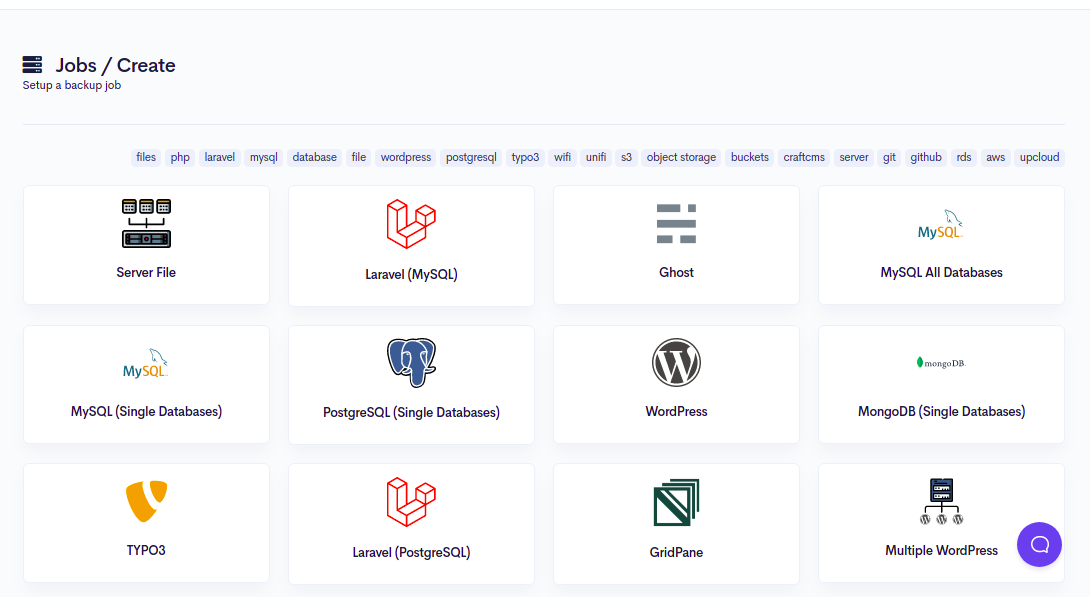1090x597 pixels.
Task: Filter by the unifi tag
Action: tap(596, 157)
